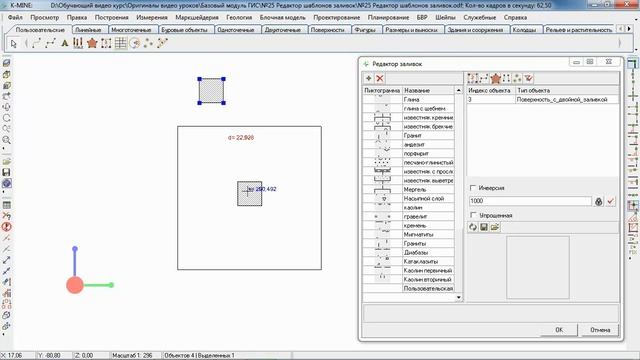Select the arrow pointer tool in main toolbar
The height and width of the screenshot is (360, 640).
[x=14, y=43]
